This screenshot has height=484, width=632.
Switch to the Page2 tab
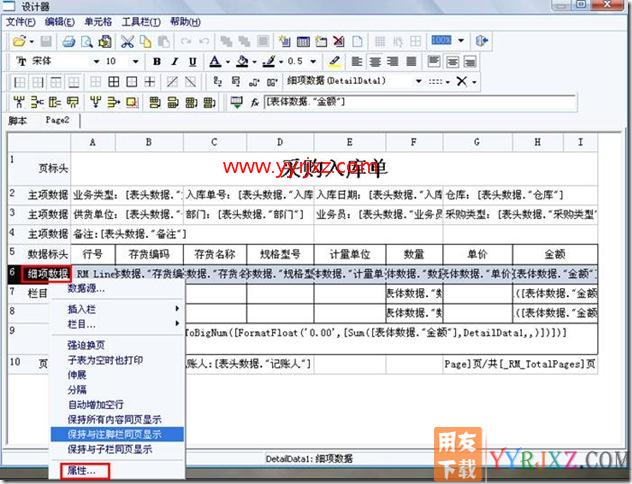pyautogui.click(x=57, y=120)
